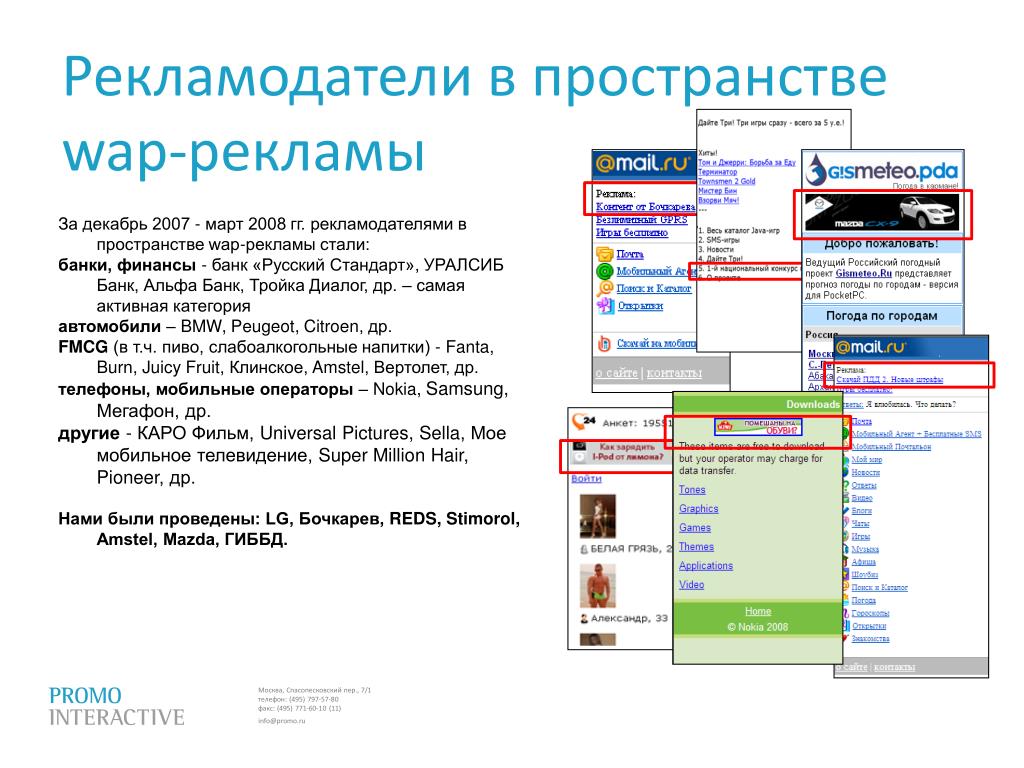Click the Promo Interactive logo
Screen dimensions: 1024x768
point(117,706)
